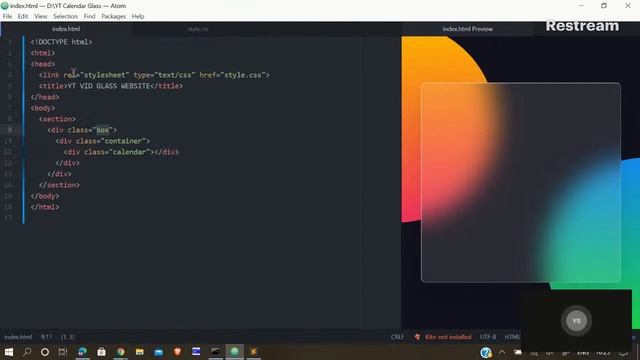Screen dimensions: 640x360
Task: Click the clock in the system tray
Action: pos(603,353)
